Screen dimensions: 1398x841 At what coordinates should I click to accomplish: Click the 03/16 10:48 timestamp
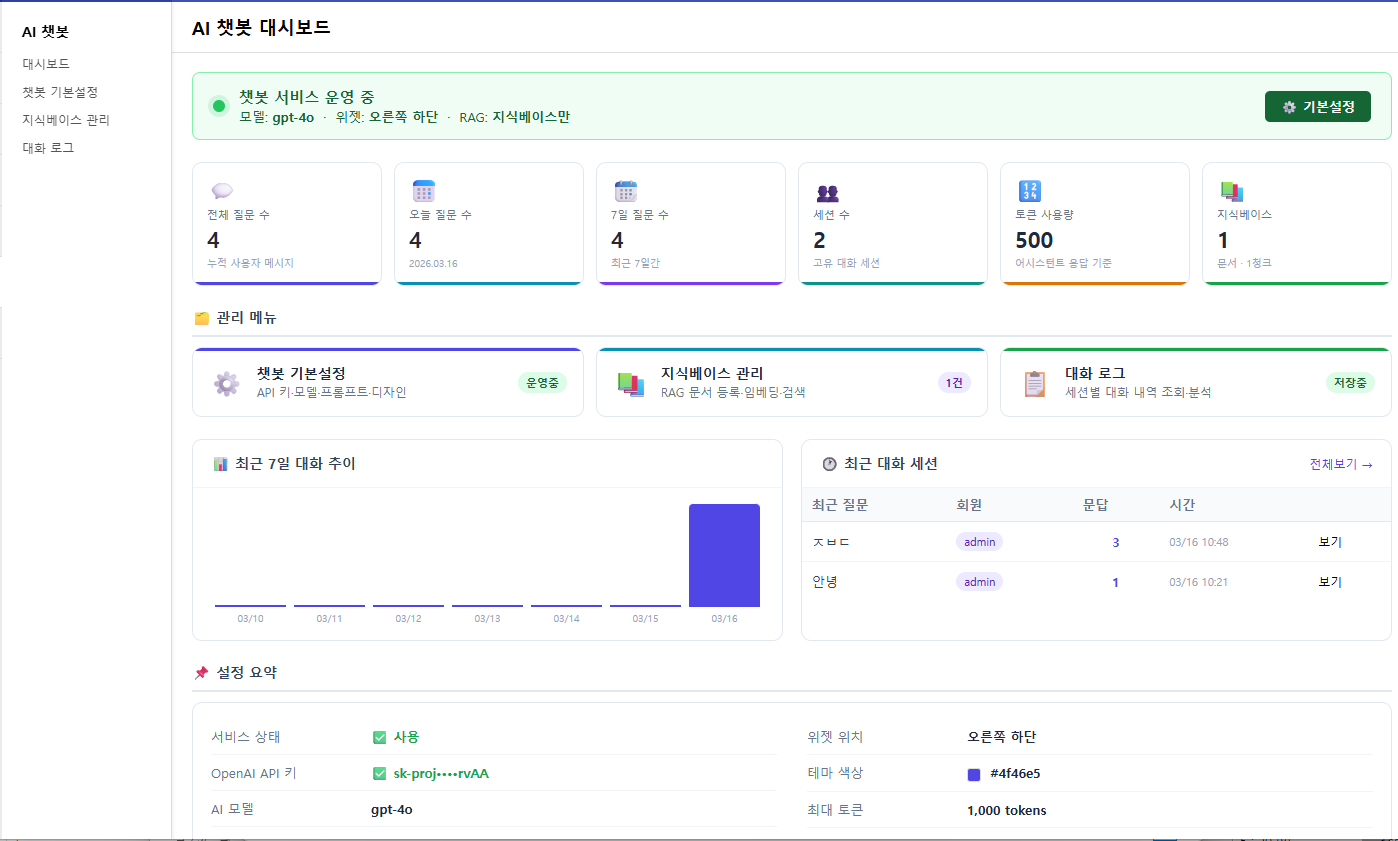[x=1199, y=542]
